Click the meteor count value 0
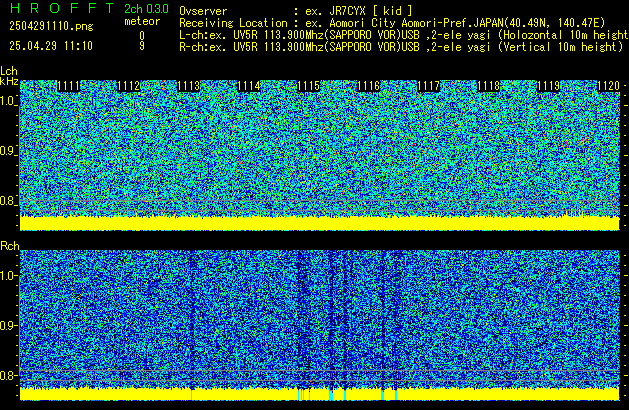 [142, 36]
